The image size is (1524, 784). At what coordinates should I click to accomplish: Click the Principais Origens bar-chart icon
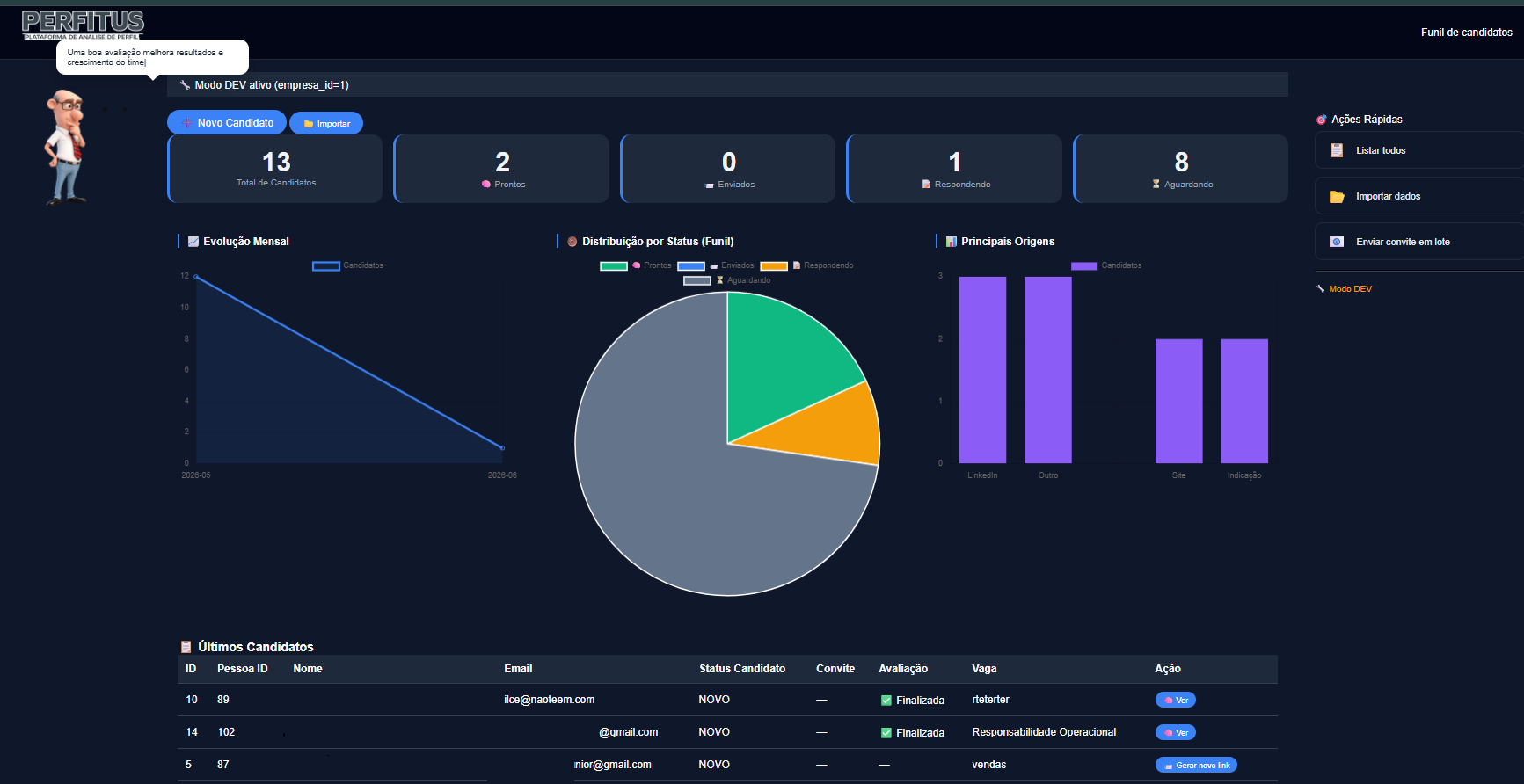click(952, 242)
